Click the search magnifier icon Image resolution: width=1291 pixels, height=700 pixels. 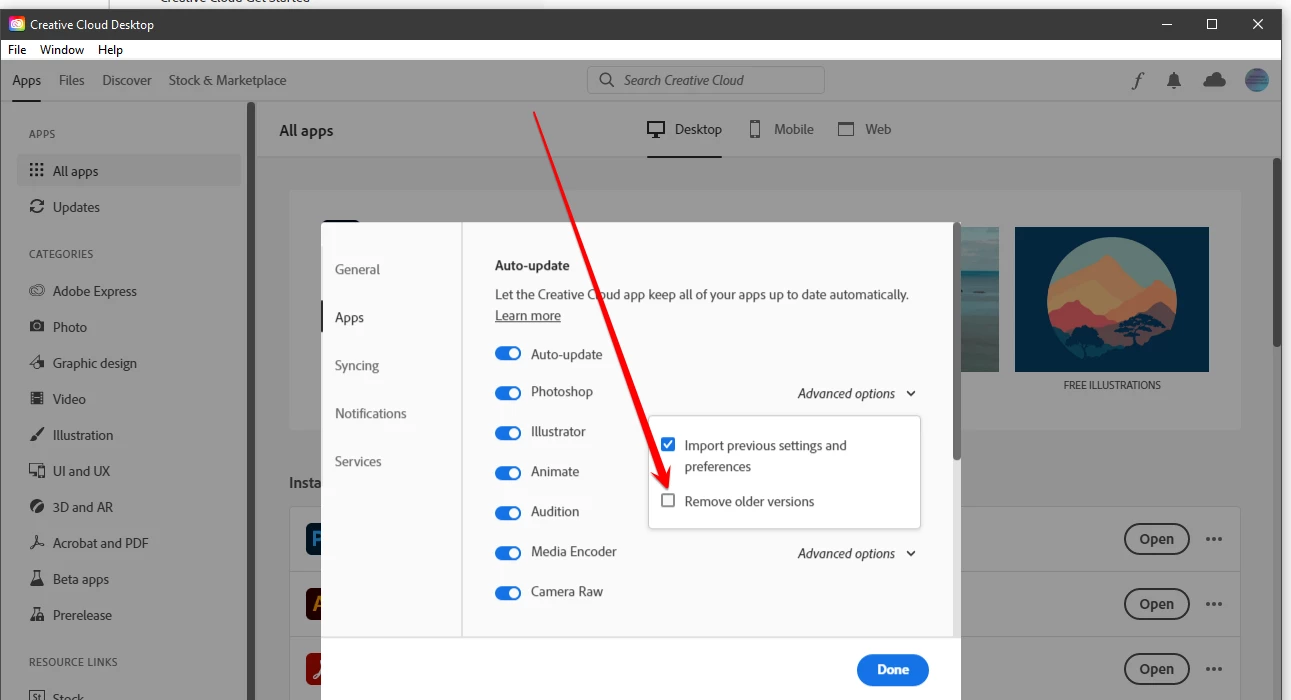[606, 80]
